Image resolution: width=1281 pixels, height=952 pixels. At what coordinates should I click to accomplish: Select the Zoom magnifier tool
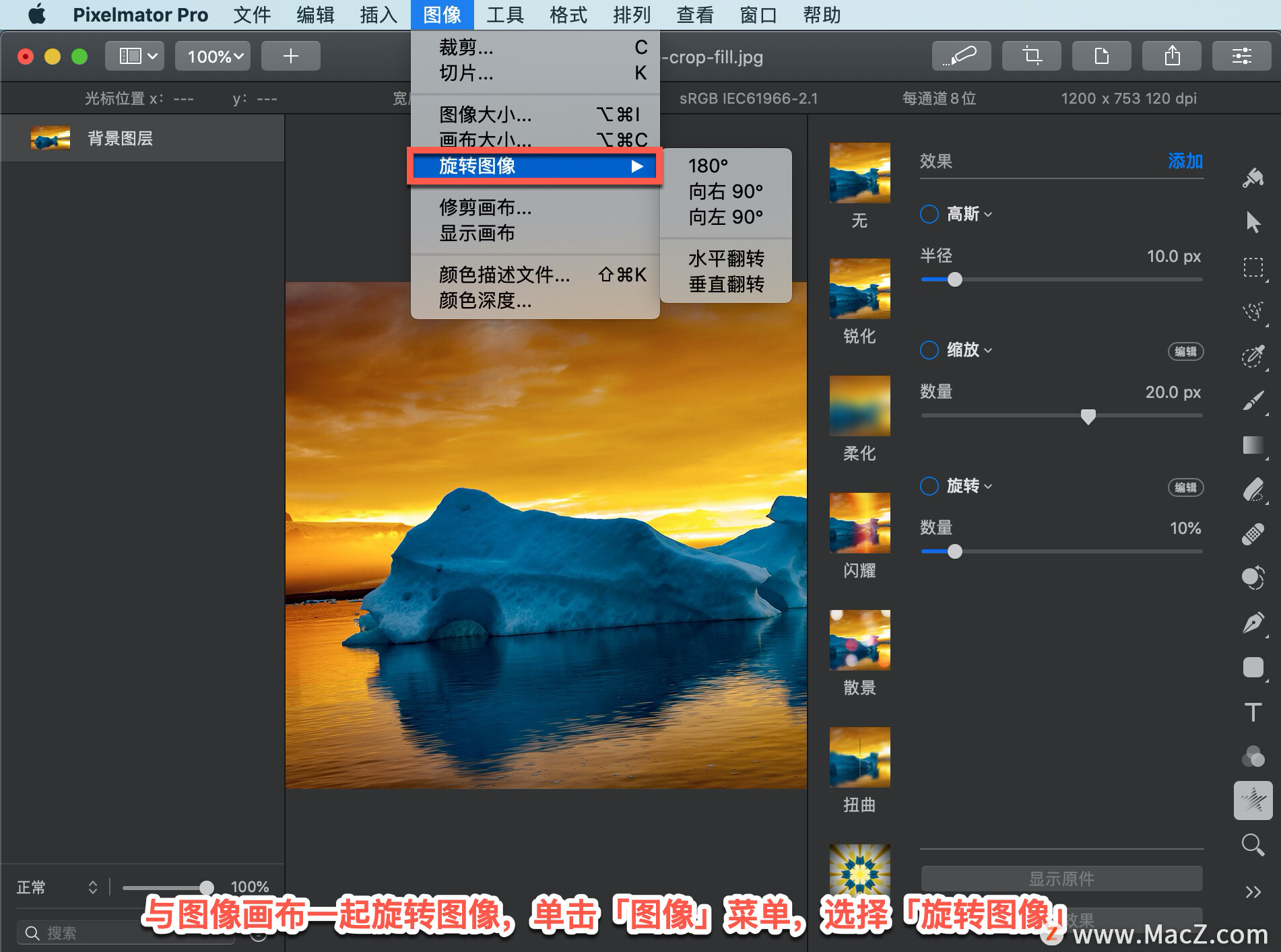click(1253, 845)
